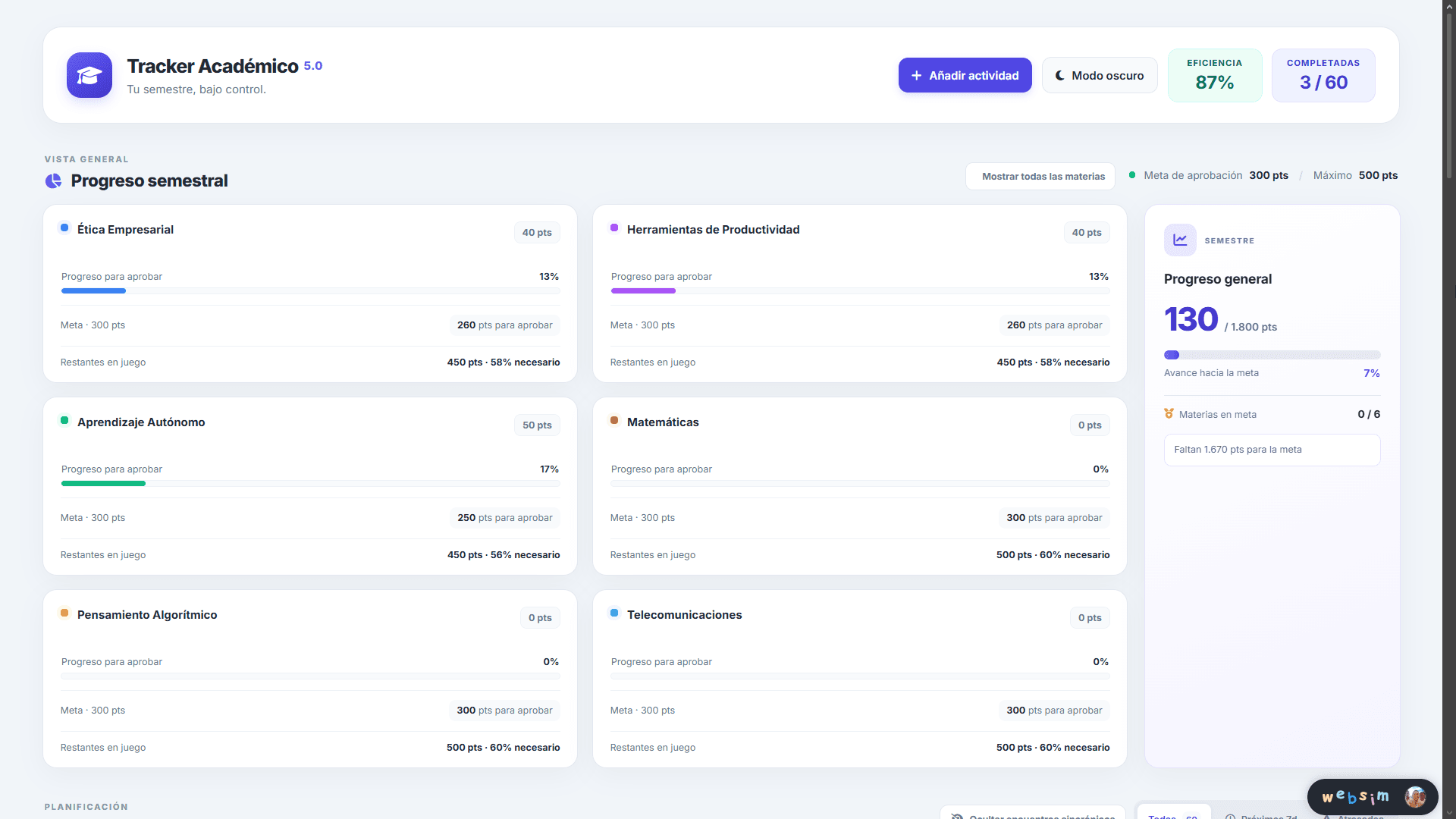Image resolution: width=1456 pixels, height=819 pixels.
Task: Click the brown dot beside Matemáticas
Action: 614,420
